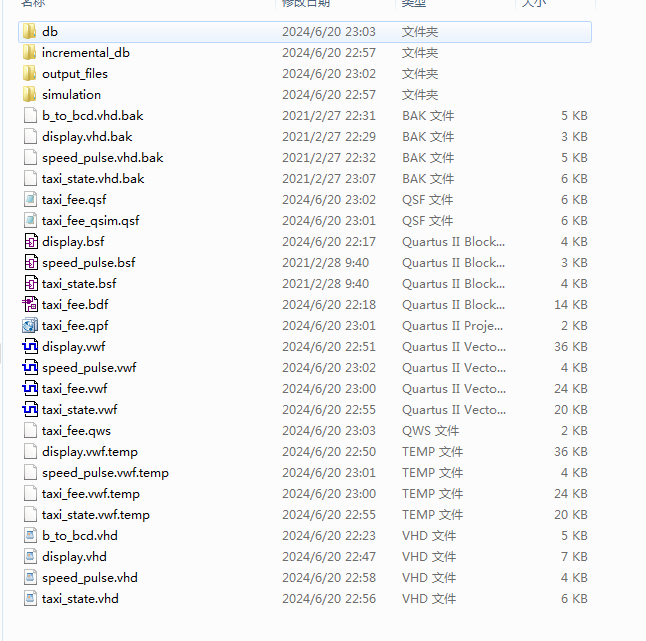Select the file name 'taxi_fee.vwf'

pyautogui.click(x=74, y=389)
